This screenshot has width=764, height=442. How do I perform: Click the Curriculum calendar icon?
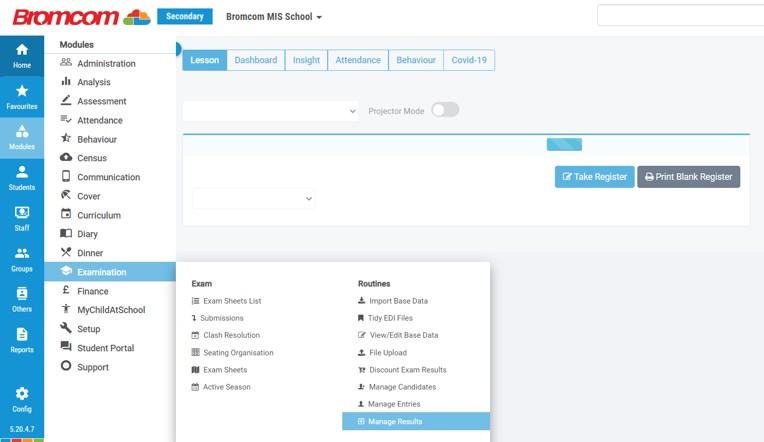tap(66, 213)
